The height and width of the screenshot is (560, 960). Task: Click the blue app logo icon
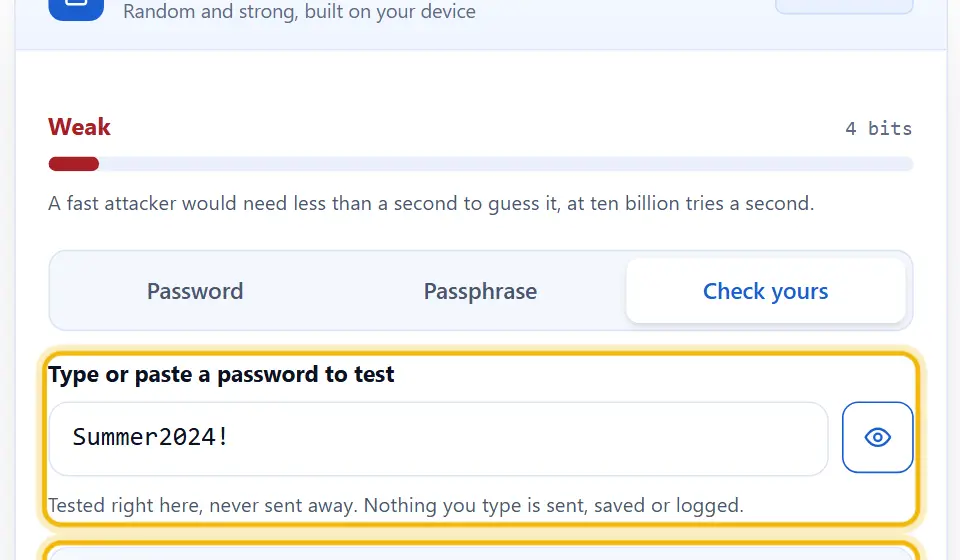[76, 9]
